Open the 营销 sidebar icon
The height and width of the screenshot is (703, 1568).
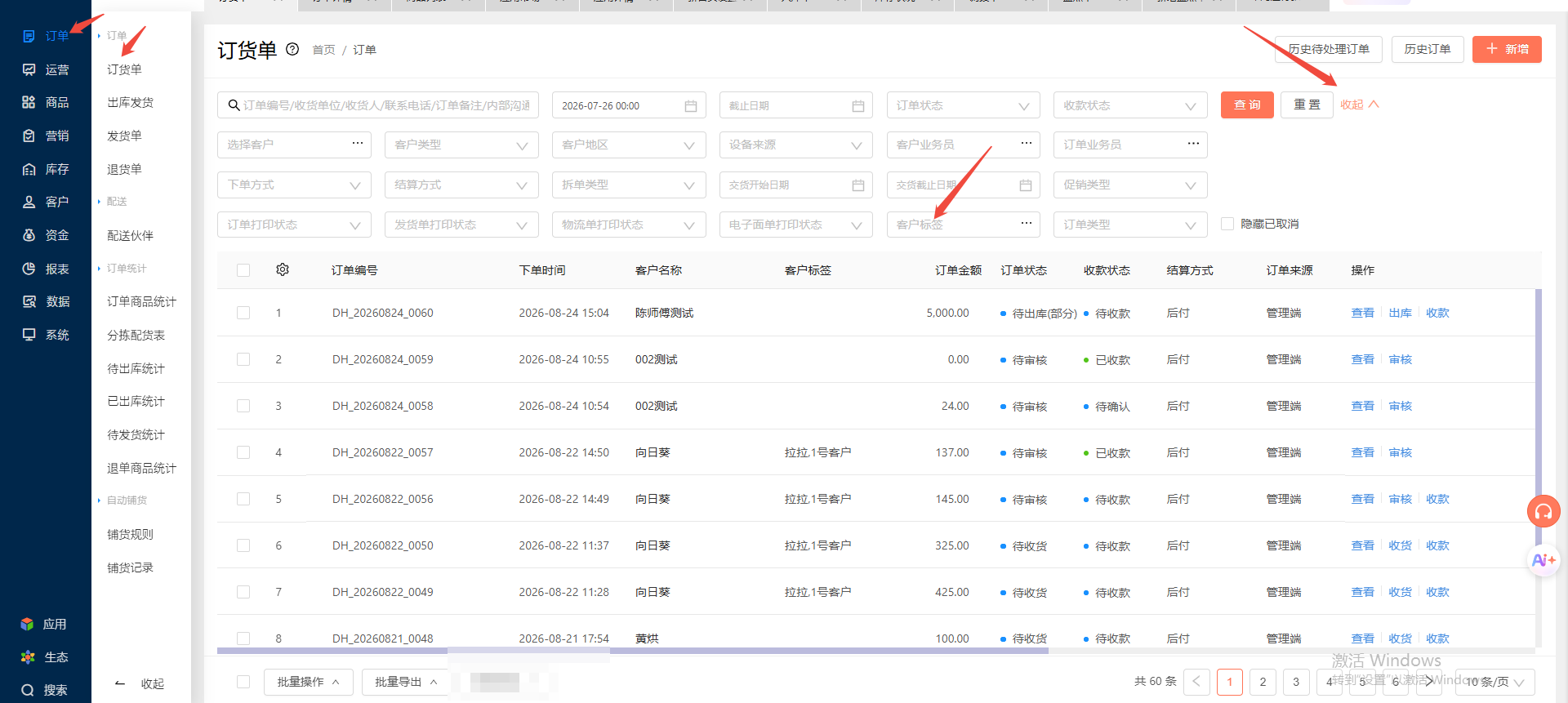pyautogui.click(x=29, y=136)
